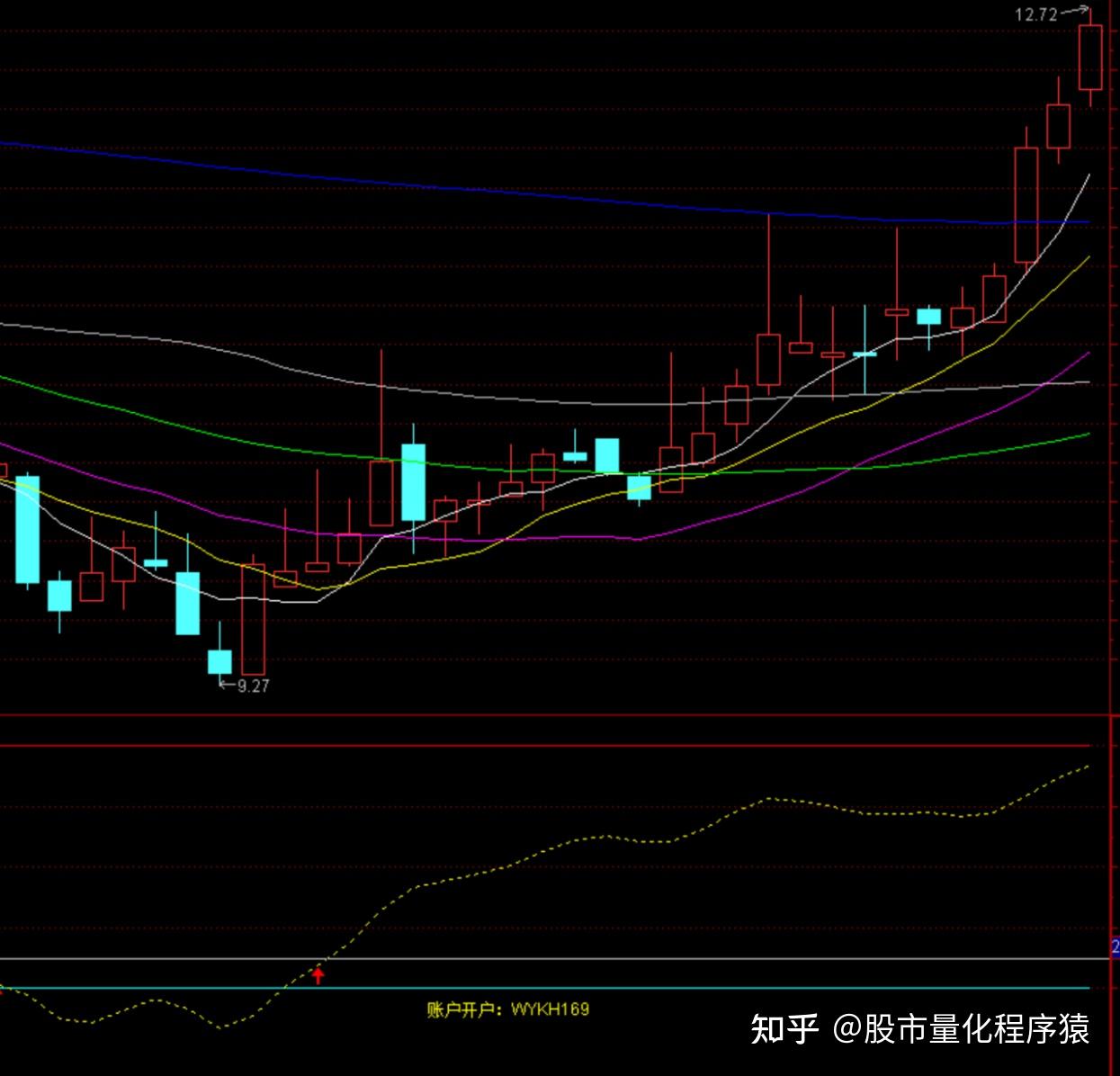Click the cyan horizontal threshold line
Image resolution: width=1120 pixels, height=1076 pixels.
tap(545, 988)
